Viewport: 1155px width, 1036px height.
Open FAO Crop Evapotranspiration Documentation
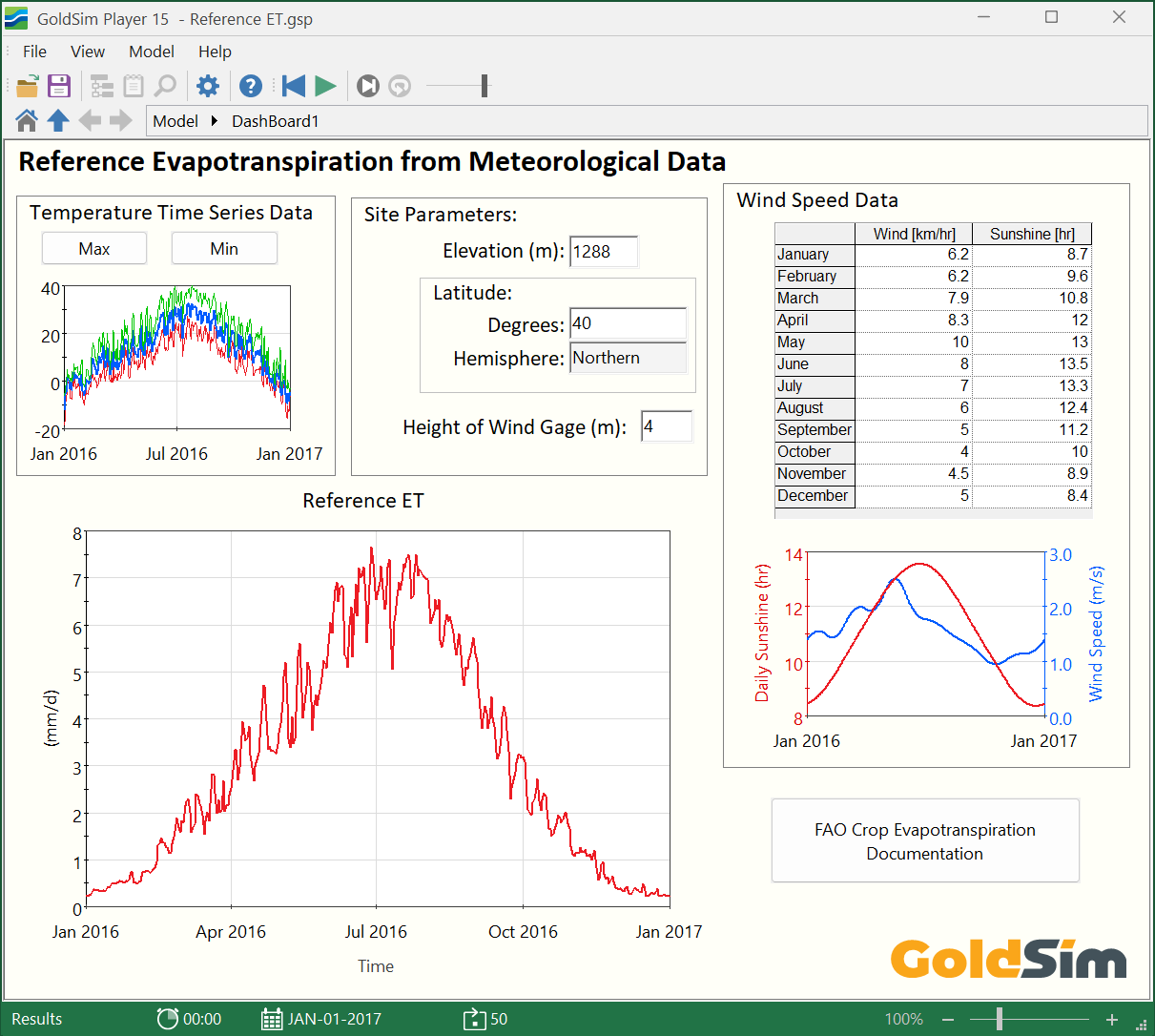point(925,841)
